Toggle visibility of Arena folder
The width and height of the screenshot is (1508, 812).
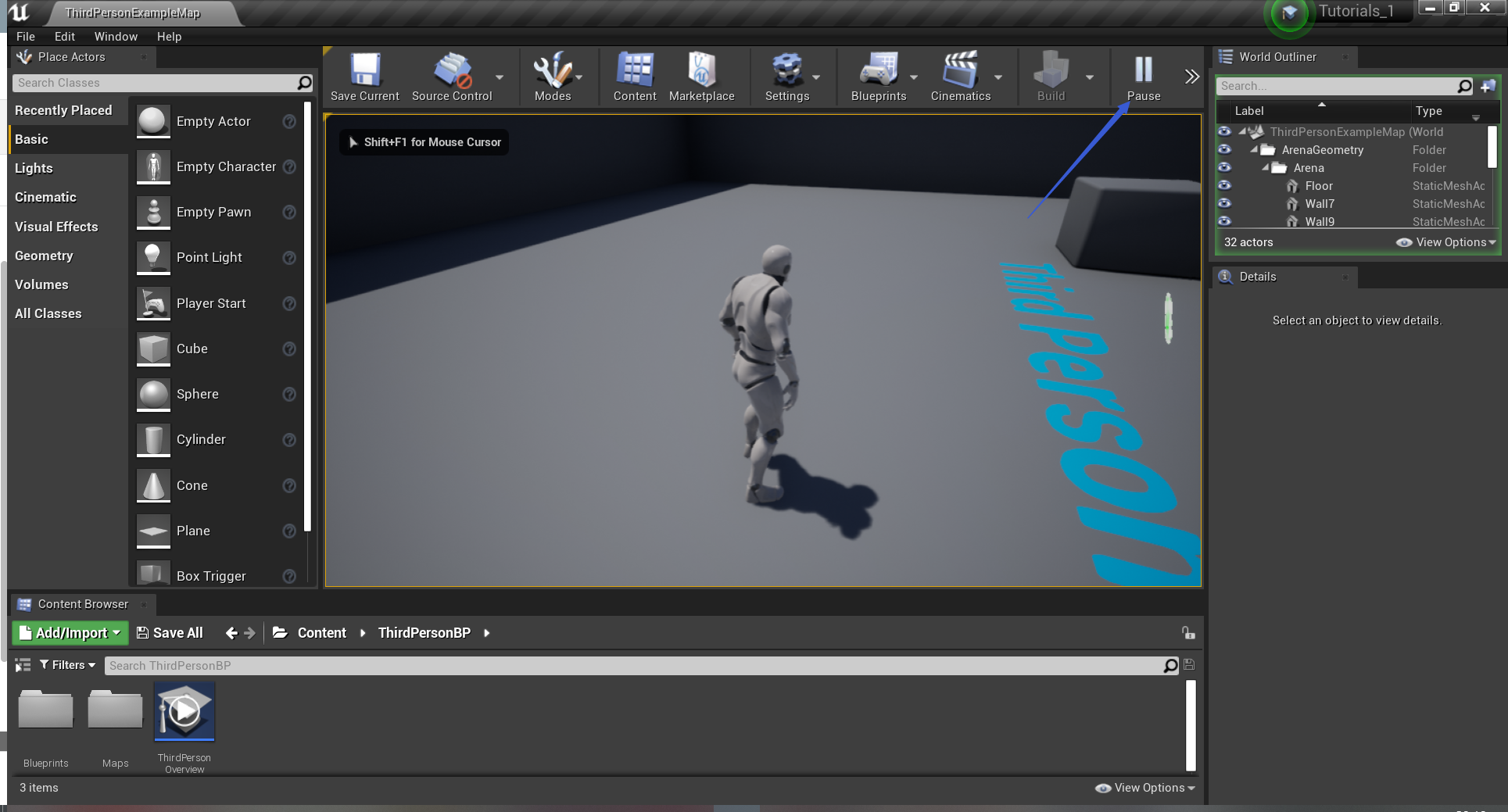pos(1224,168)
